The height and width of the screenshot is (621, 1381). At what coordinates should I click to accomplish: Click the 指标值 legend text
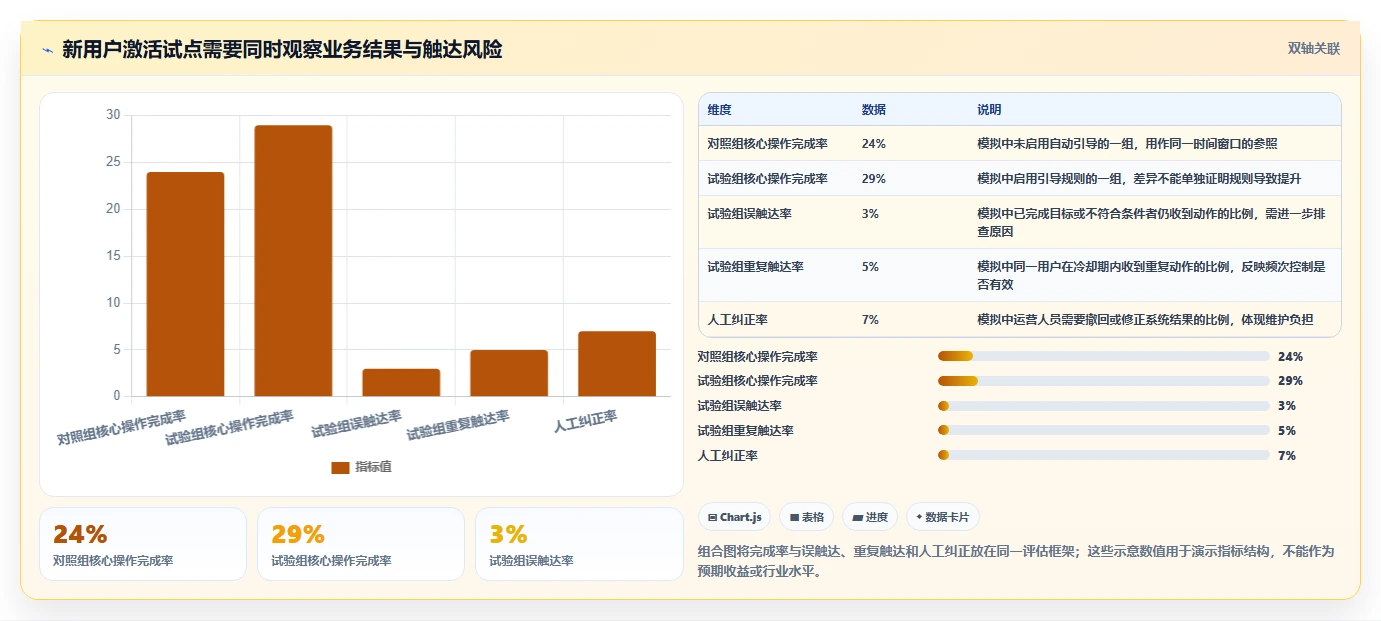point(374,467)
